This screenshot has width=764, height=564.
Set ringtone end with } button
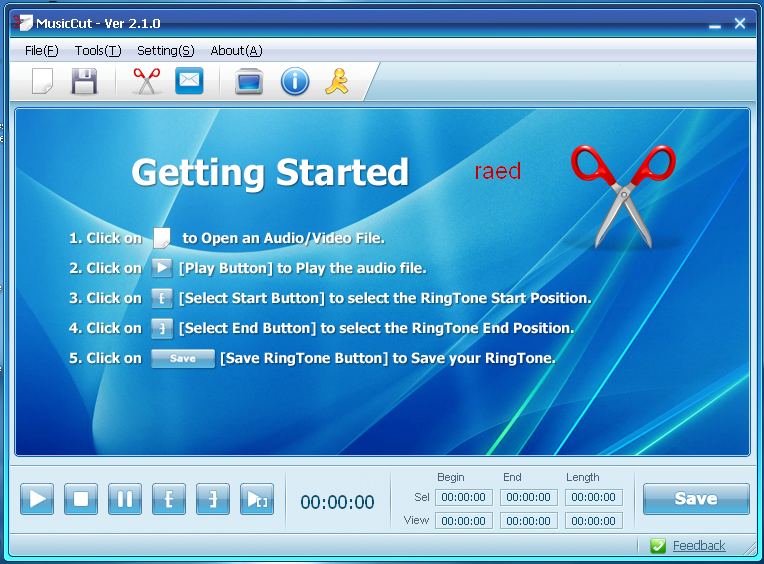(213, 499)
